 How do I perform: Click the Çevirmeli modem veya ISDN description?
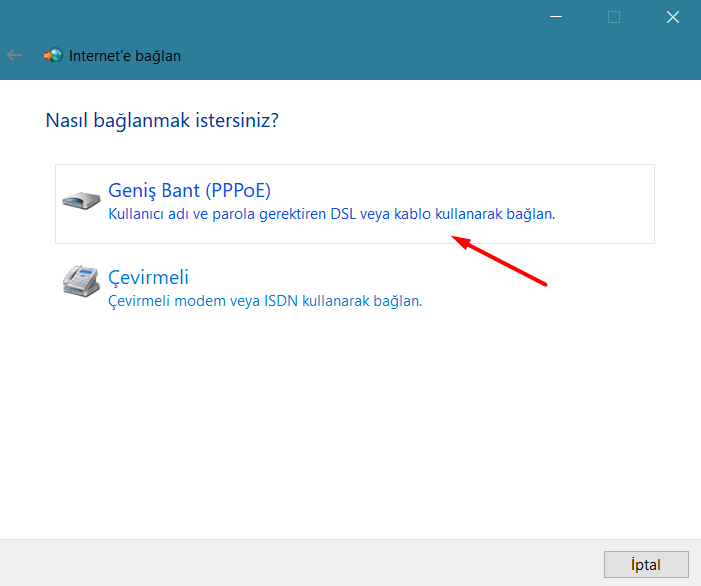click(264, 301)
